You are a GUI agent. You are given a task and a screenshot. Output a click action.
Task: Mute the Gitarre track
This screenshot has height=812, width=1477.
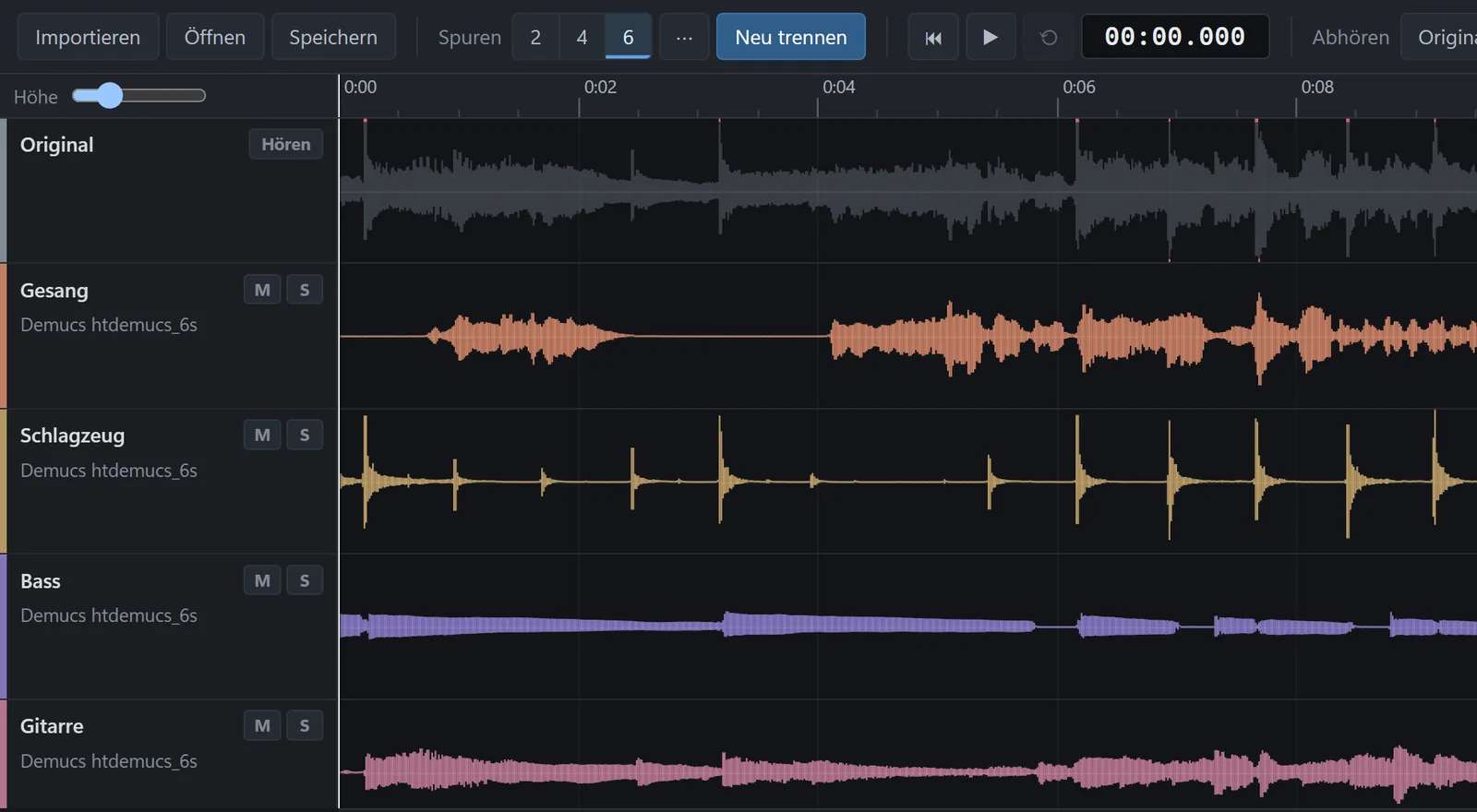click(x=262, y=725)
